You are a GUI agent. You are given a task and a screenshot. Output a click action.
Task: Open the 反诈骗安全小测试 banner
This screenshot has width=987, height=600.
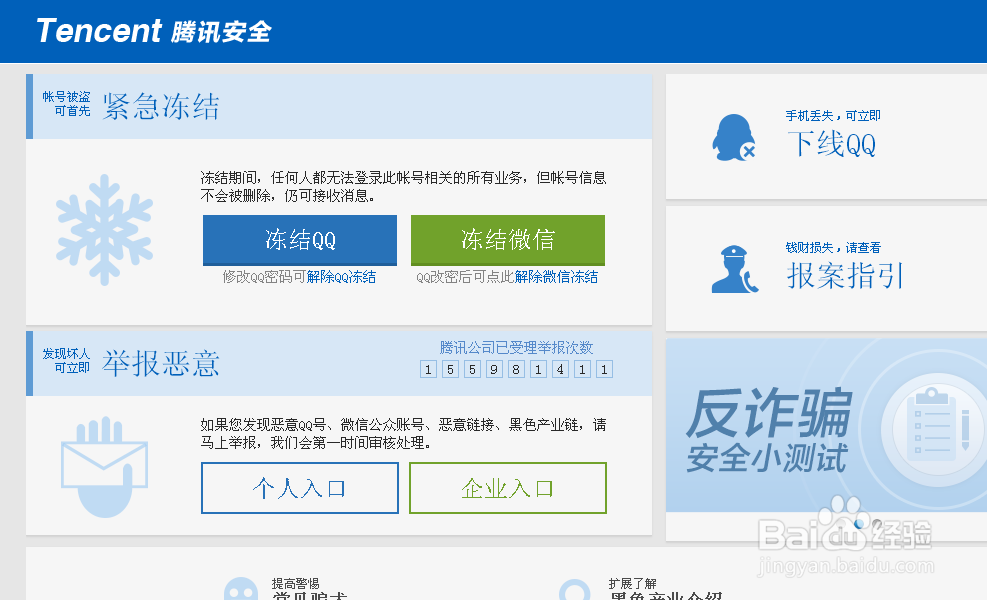826,425
